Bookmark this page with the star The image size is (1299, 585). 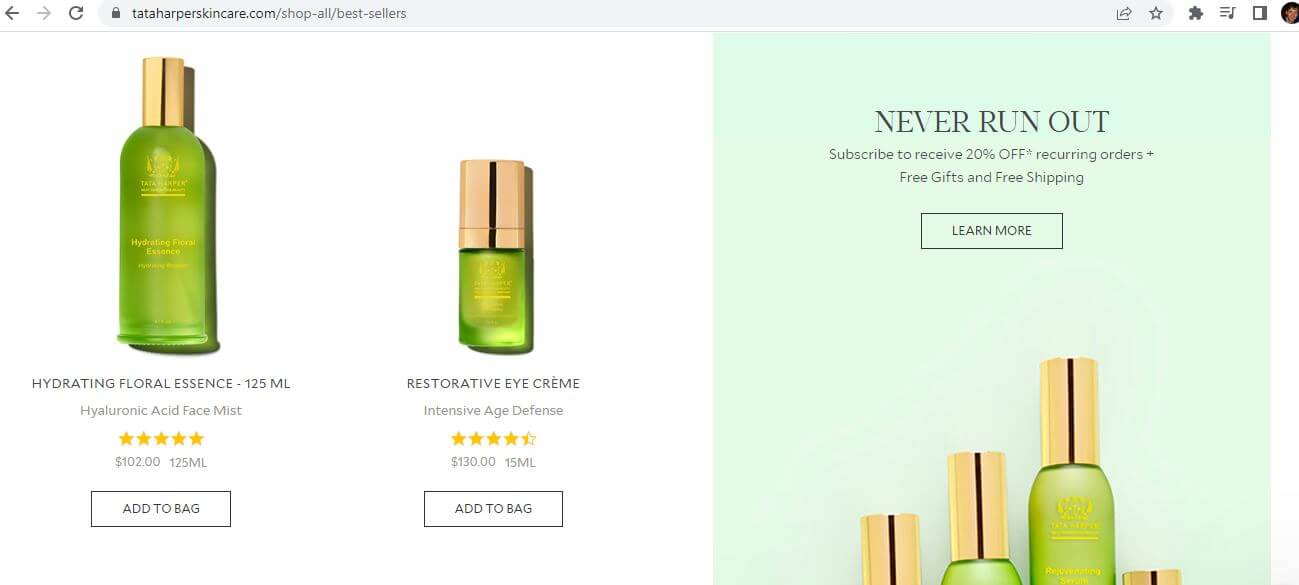click(x=1156, y=14)
